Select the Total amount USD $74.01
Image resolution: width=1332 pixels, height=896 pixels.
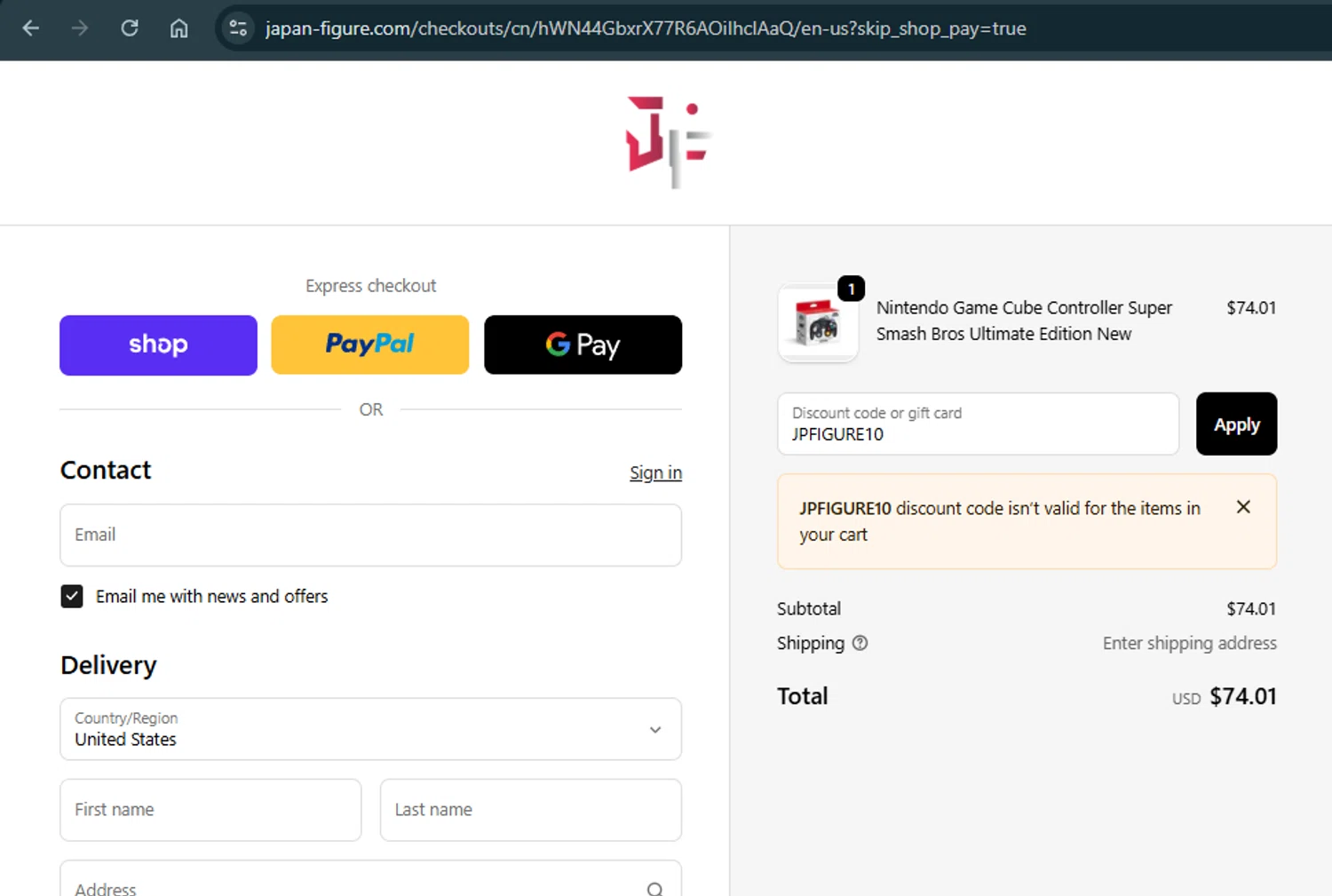point(1224,696)
